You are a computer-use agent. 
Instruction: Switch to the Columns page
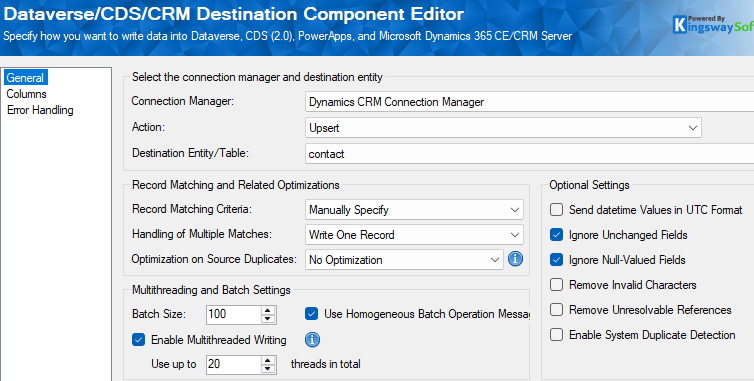pos(26,94)
